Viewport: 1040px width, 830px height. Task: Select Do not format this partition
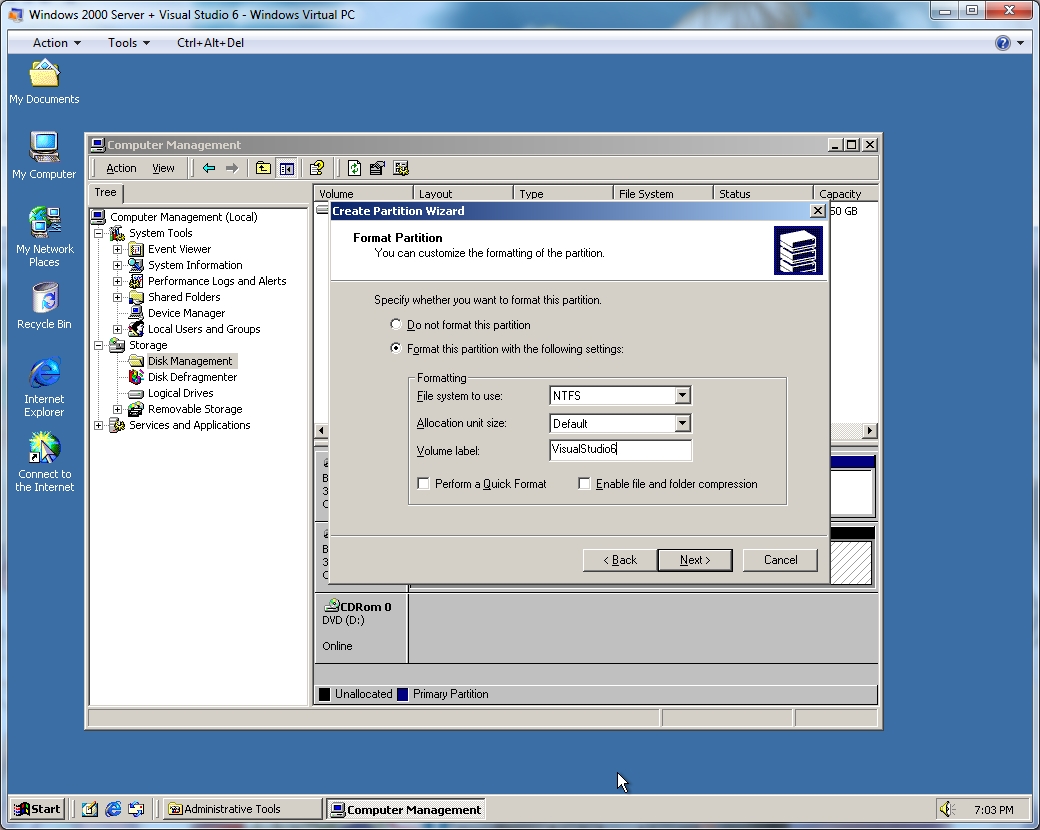(x=397, y=325)
